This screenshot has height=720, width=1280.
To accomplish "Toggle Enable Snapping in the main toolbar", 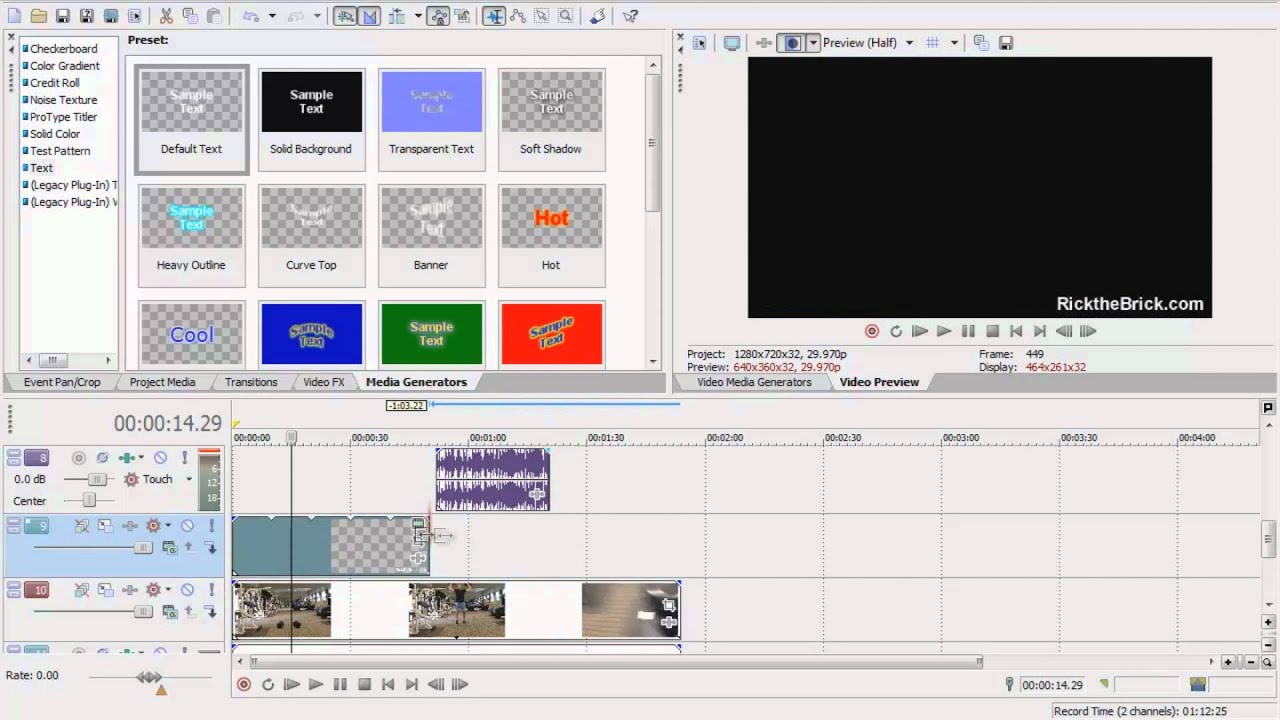I will [x=346, y=16].
